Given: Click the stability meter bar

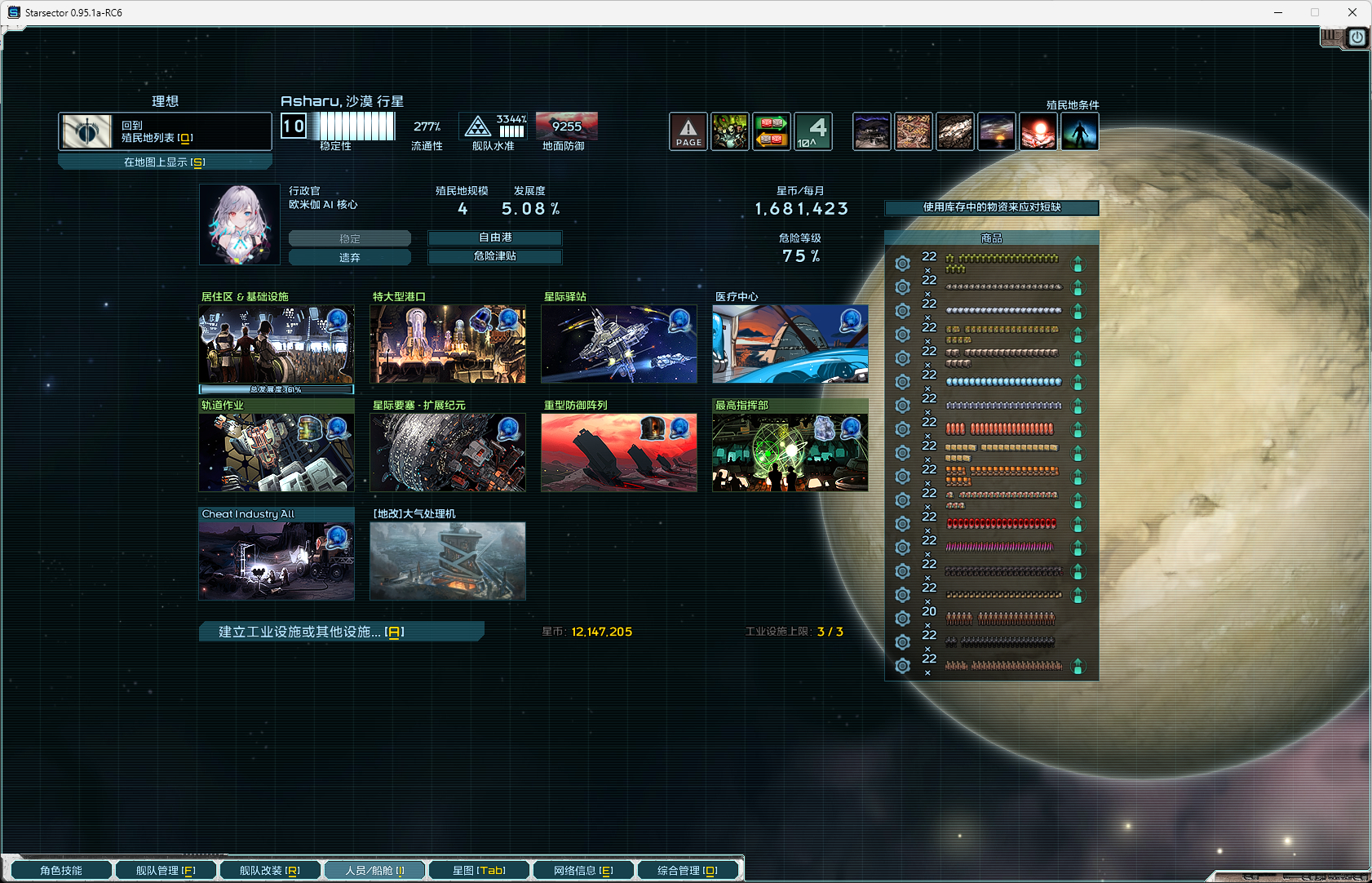Looking at the screenshot, I should (356, 126).
